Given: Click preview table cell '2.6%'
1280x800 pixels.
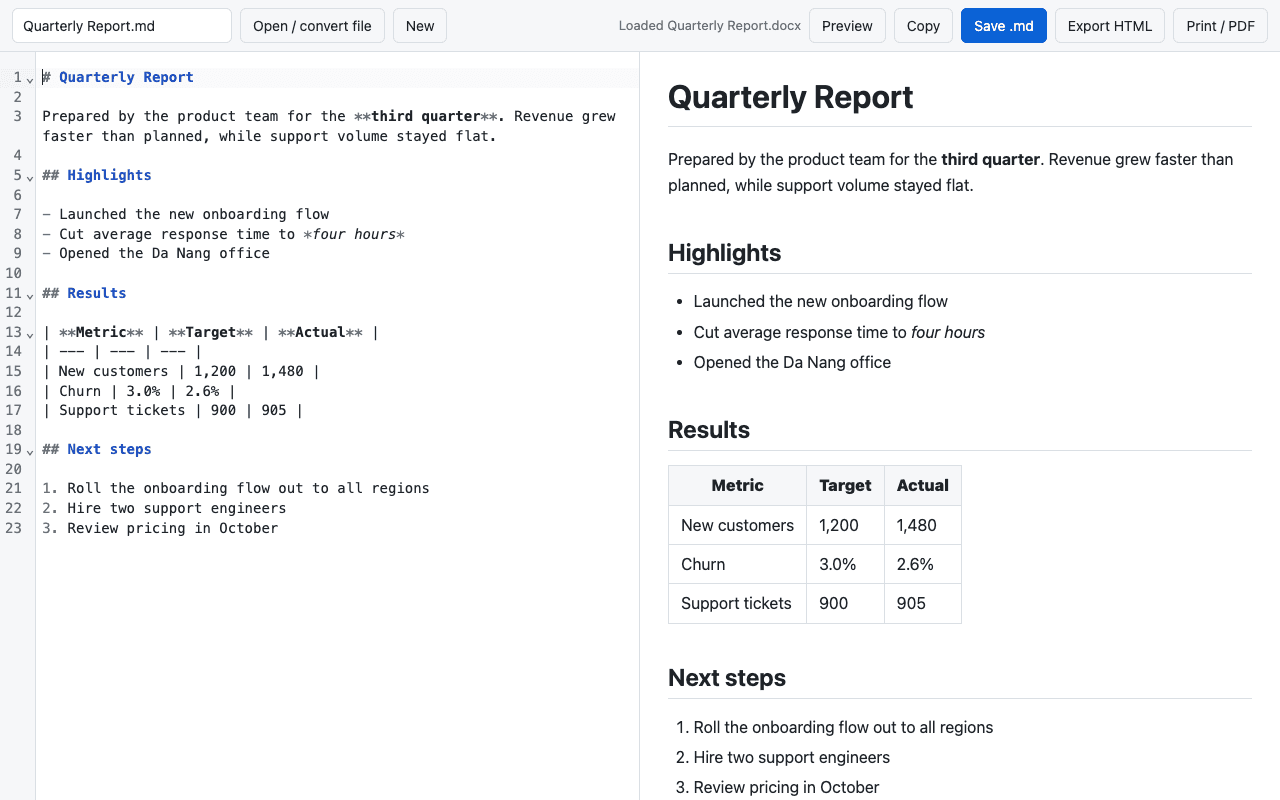Looking at the screenshot, I should tap(922, 564).
